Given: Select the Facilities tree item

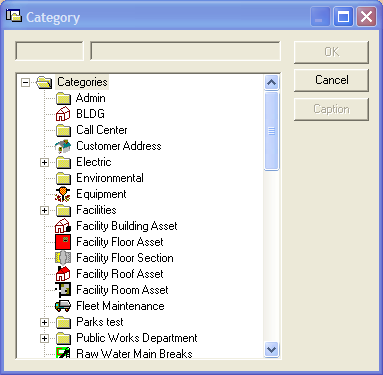Looking at the screenshot, I should (x=96, y=210).
